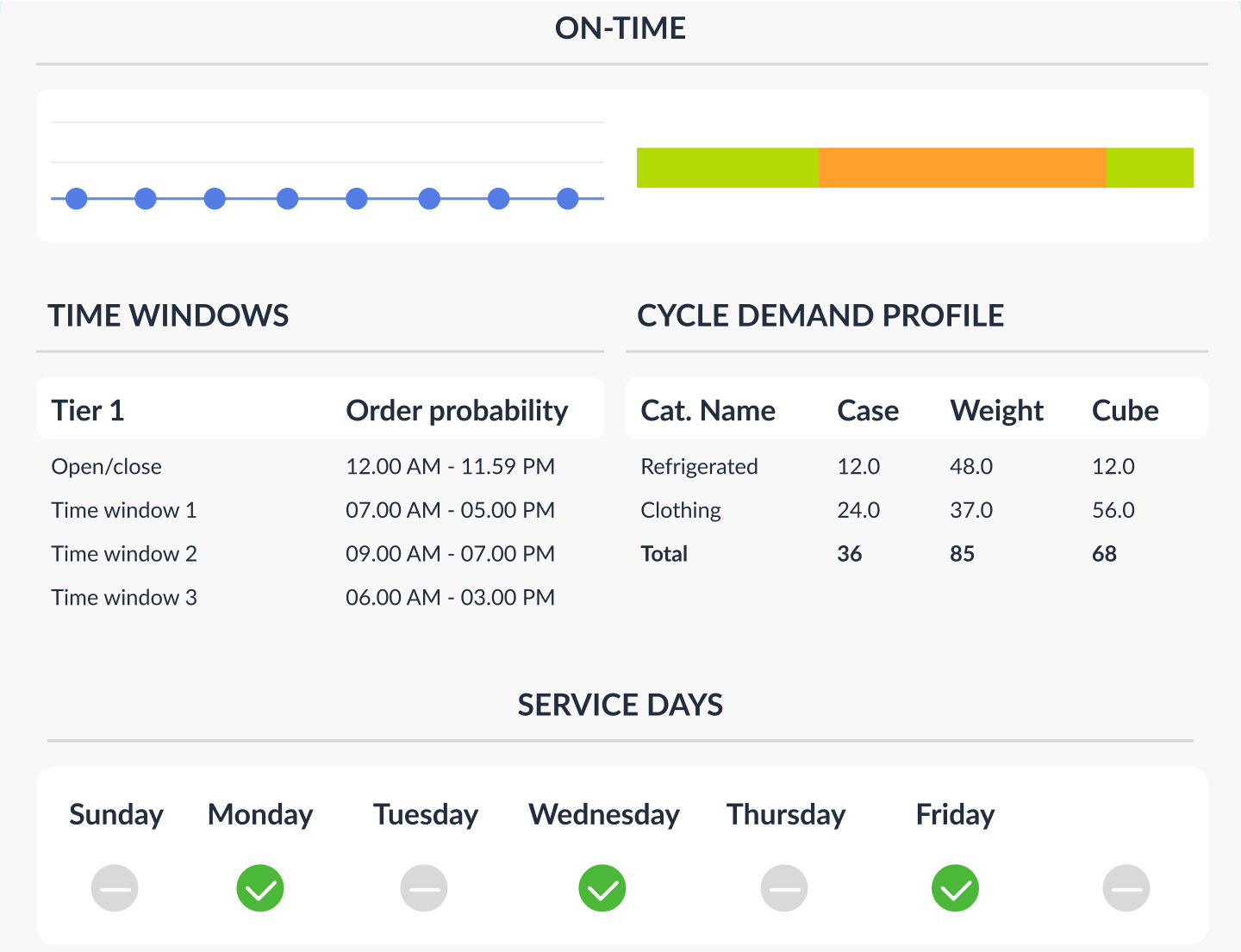
Task: Click the Friday day label
Action: click(x=955, y=815)
